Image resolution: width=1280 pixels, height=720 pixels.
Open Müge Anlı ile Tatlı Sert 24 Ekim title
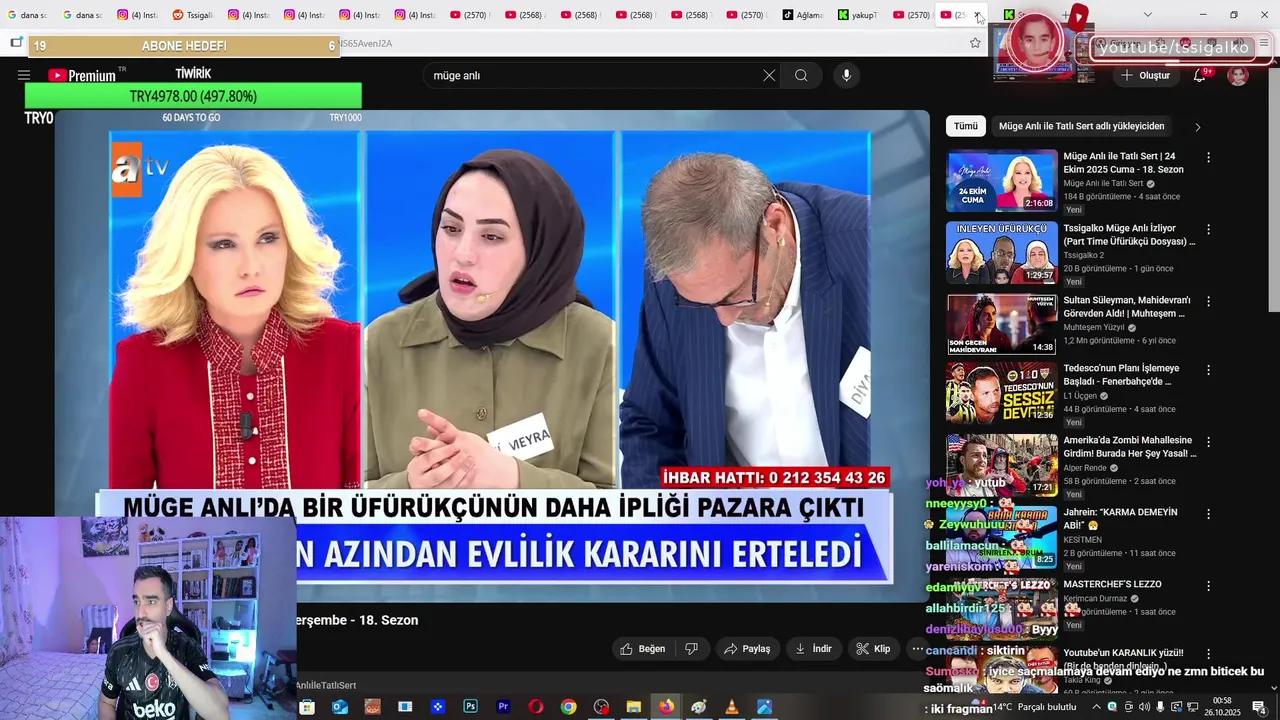(1124, 163)
